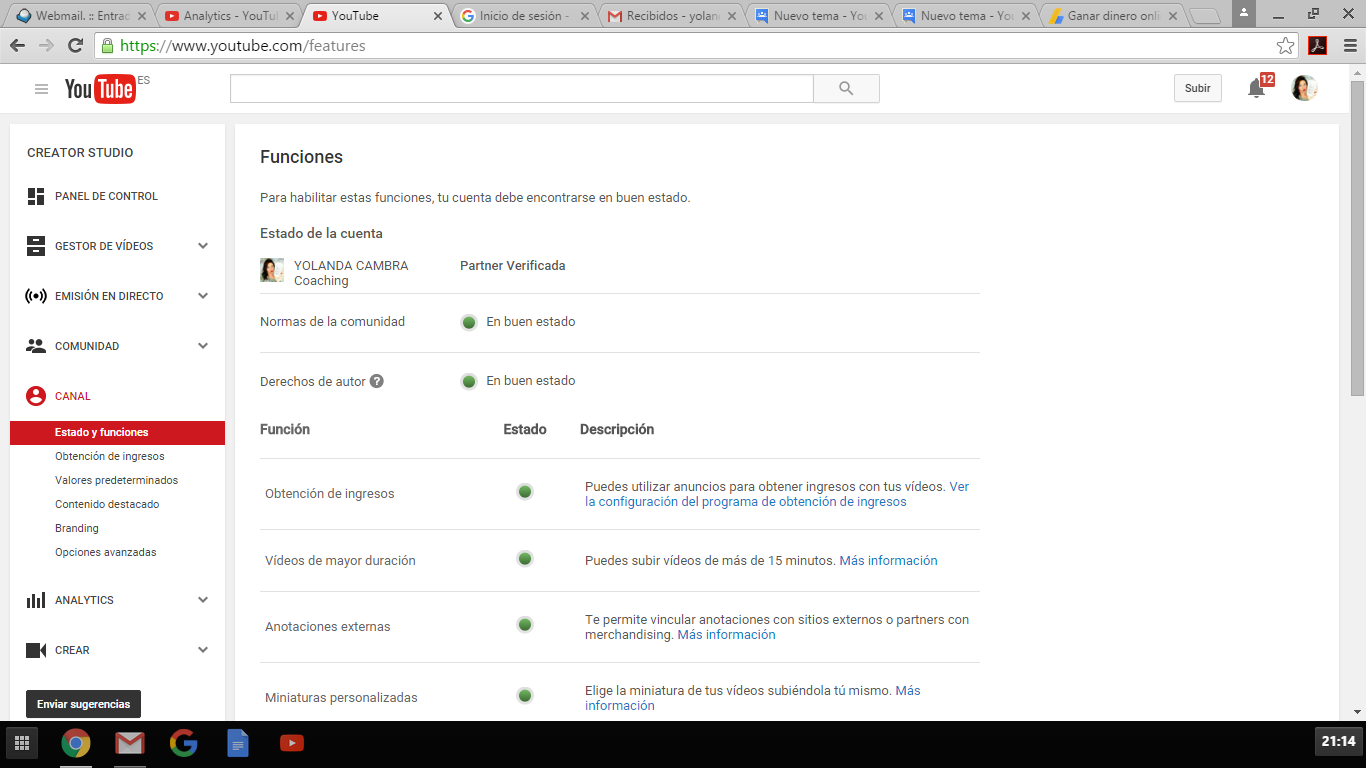Open Chrome from the taskbar

click(76, 743)
